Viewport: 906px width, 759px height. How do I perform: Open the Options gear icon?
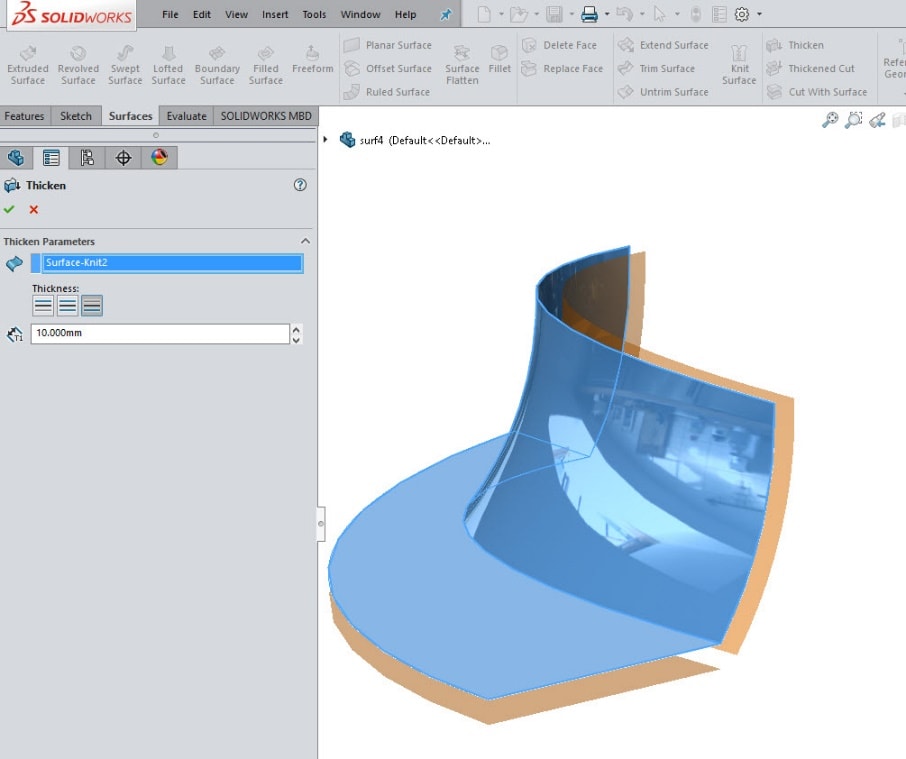point(742,14)
